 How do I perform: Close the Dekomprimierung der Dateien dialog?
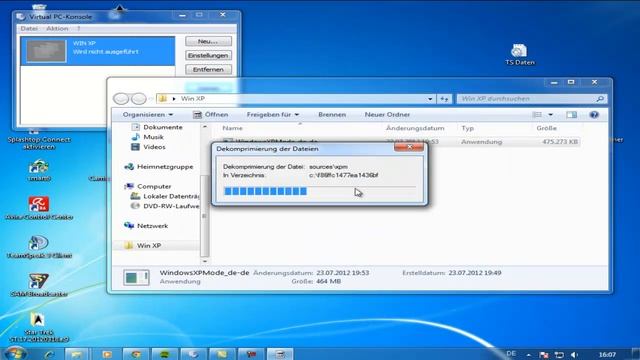click(x=409, y=147)
